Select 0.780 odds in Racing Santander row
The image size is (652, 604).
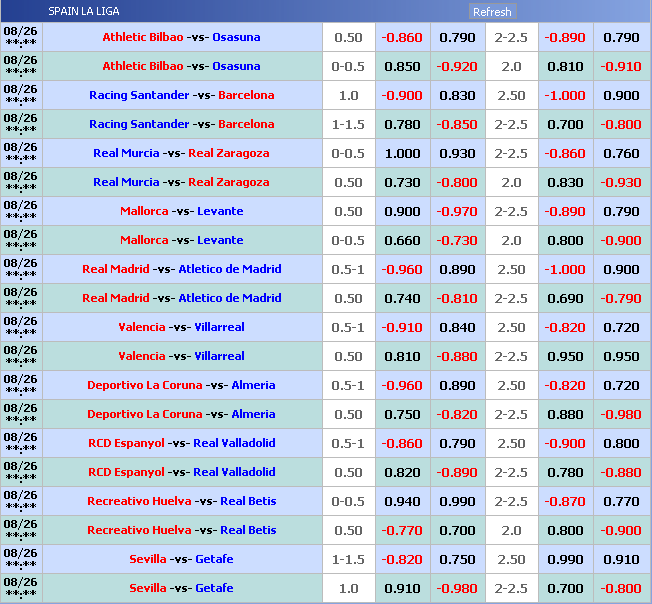pos(402,124)
